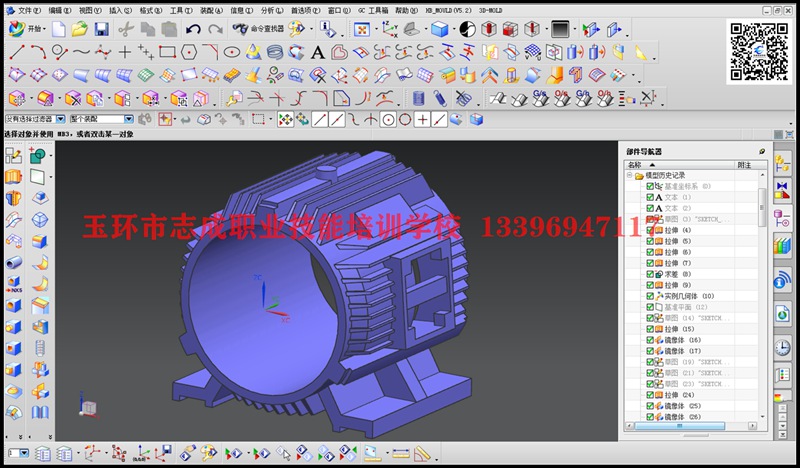
Task: Click the Fit view icon
Action: 362,30
